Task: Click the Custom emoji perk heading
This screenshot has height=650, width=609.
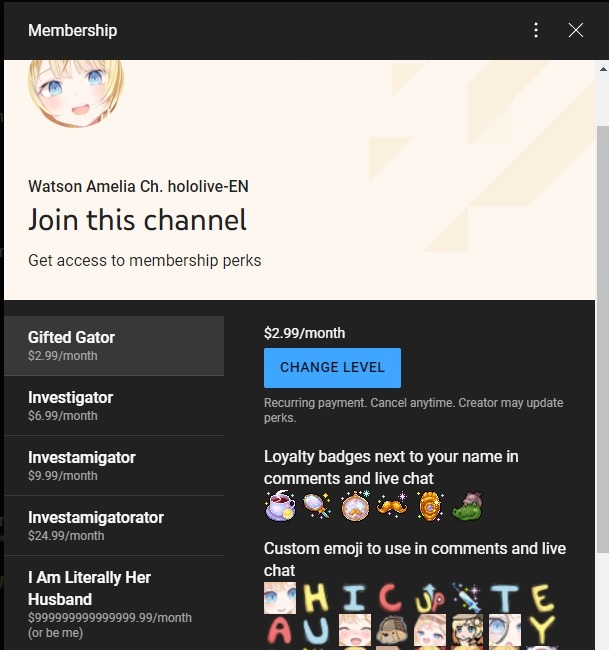Action: (x=415, y=559)
